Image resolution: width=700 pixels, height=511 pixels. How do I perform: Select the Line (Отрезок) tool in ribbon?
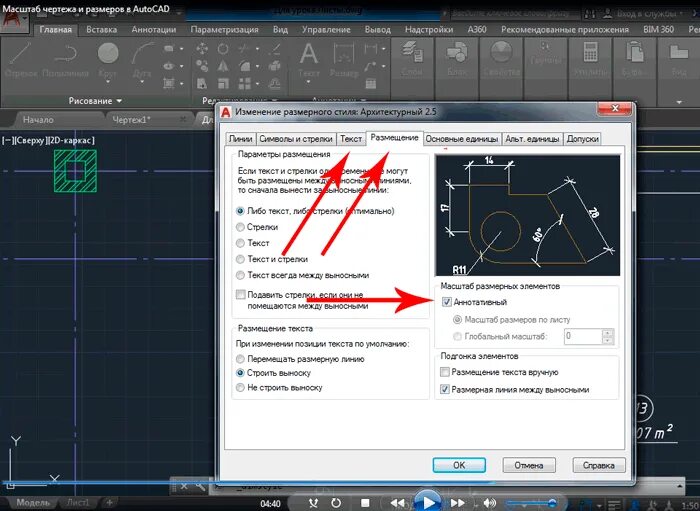click(x=21, y=59)
